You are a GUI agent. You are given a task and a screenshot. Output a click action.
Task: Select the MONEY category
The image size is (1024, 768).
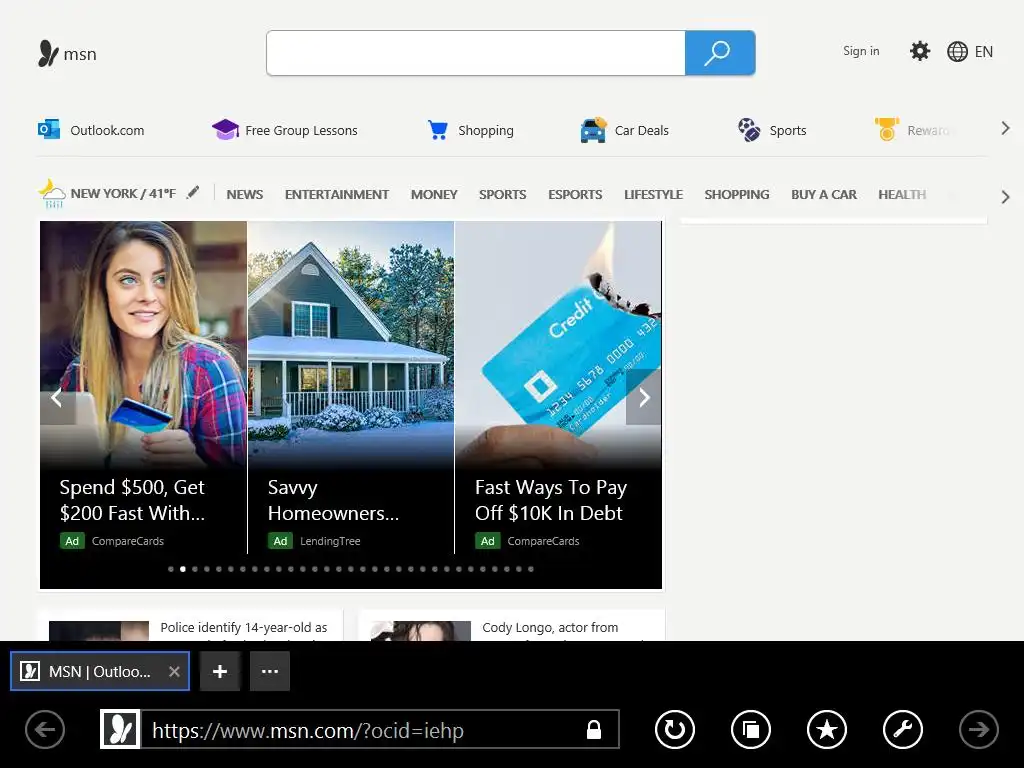click(x=434, y=195)
